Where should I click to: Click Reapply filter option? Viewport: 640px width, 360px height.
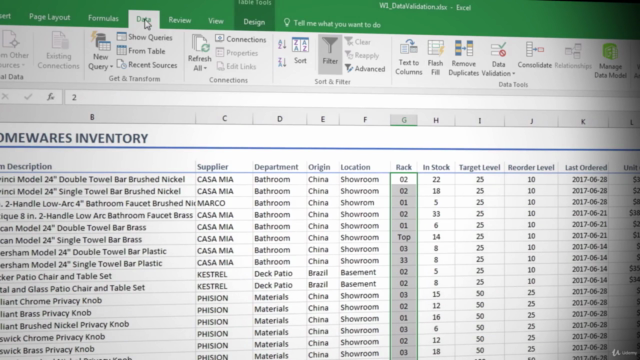pyautogui.click(x=362, y=55)
